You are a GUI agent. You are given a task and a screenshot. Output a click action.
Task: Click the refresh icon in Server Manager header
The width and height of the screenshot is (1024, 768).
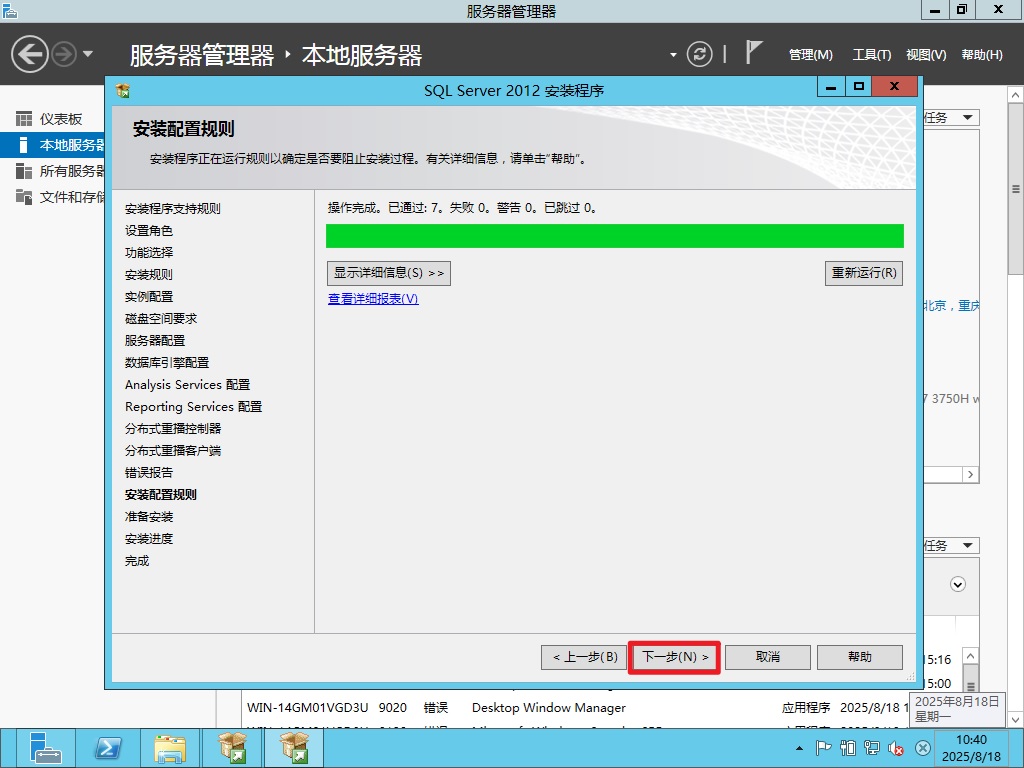tap(699, 54)
